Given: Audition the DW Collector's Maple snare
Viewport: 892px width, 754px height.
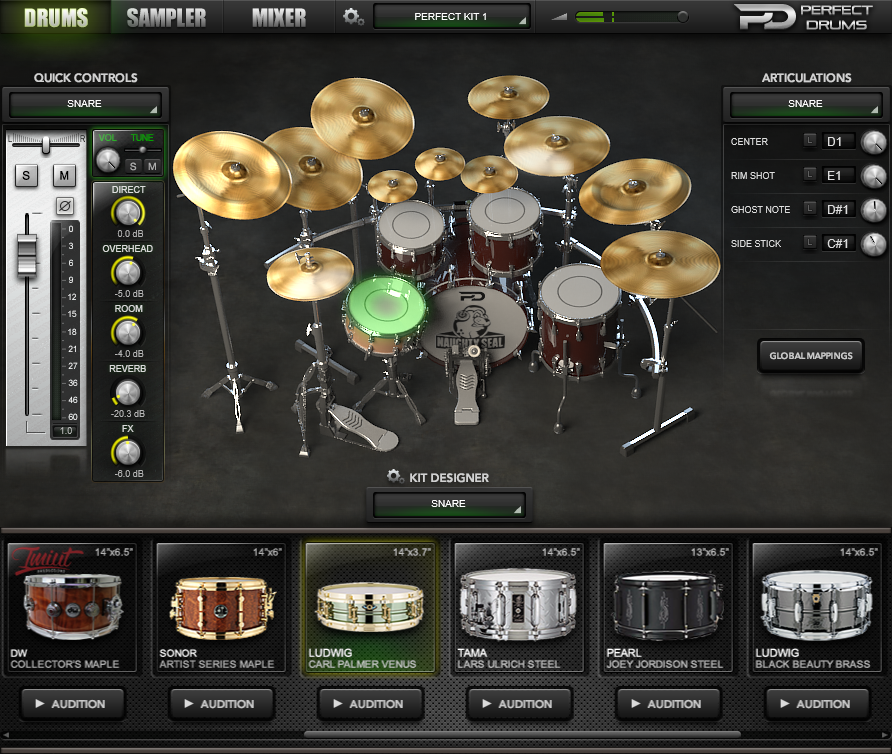Looking at the screenshot, I should (72, 704).
